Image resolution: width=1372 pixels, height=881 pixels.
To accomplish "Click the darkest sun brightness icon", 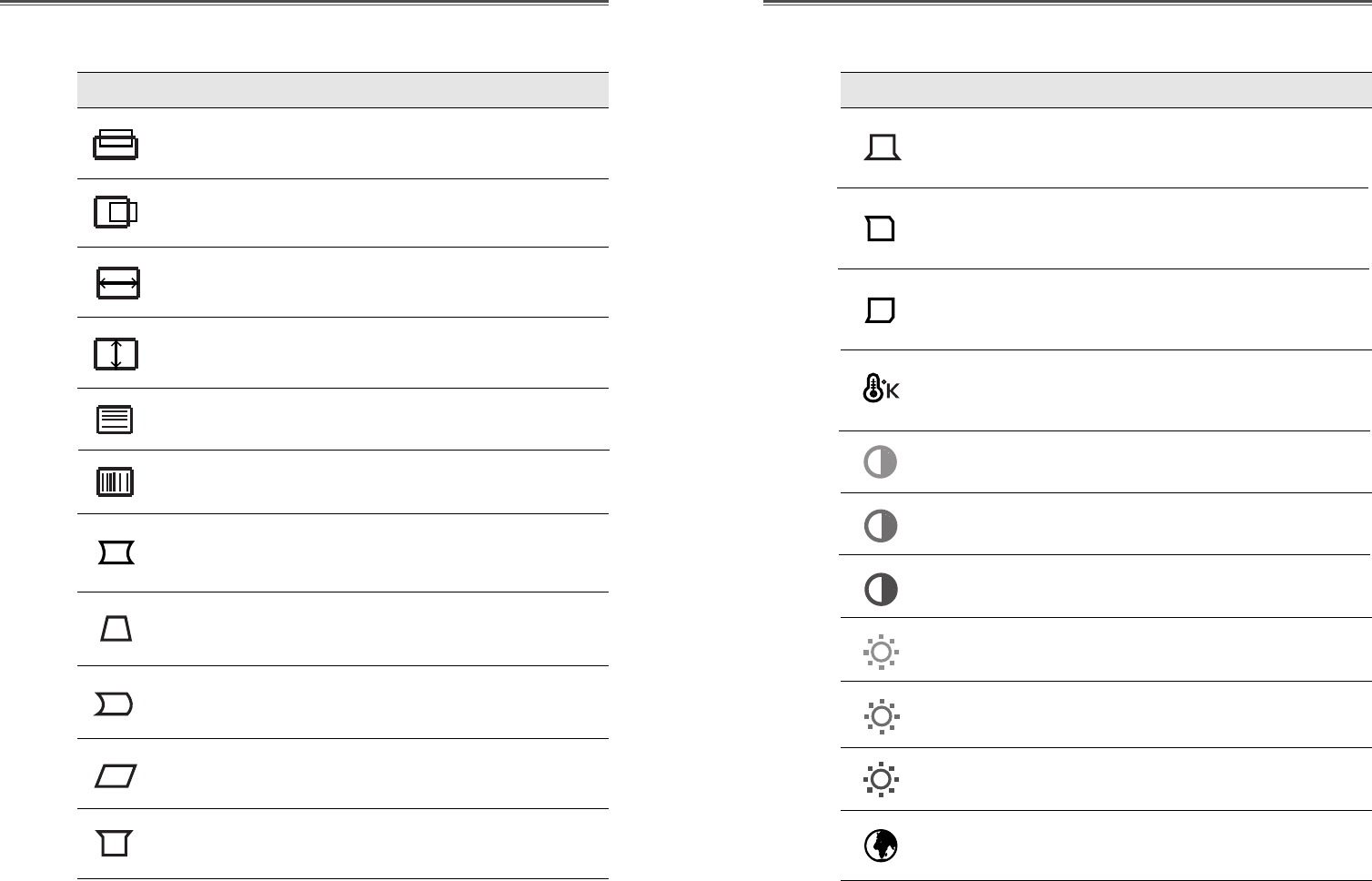I will coord(881,780).
